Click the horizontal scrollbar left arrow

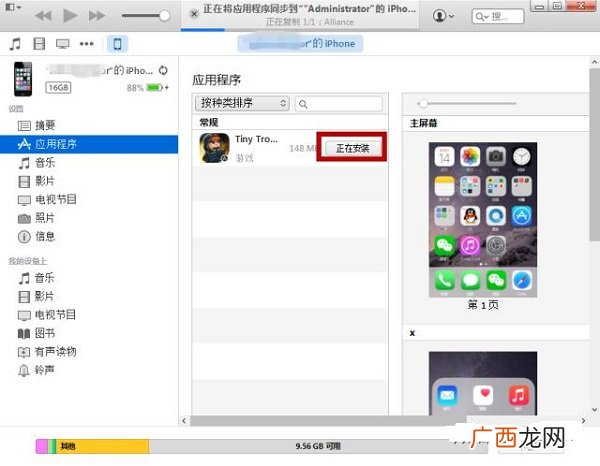tap(184, 421)
